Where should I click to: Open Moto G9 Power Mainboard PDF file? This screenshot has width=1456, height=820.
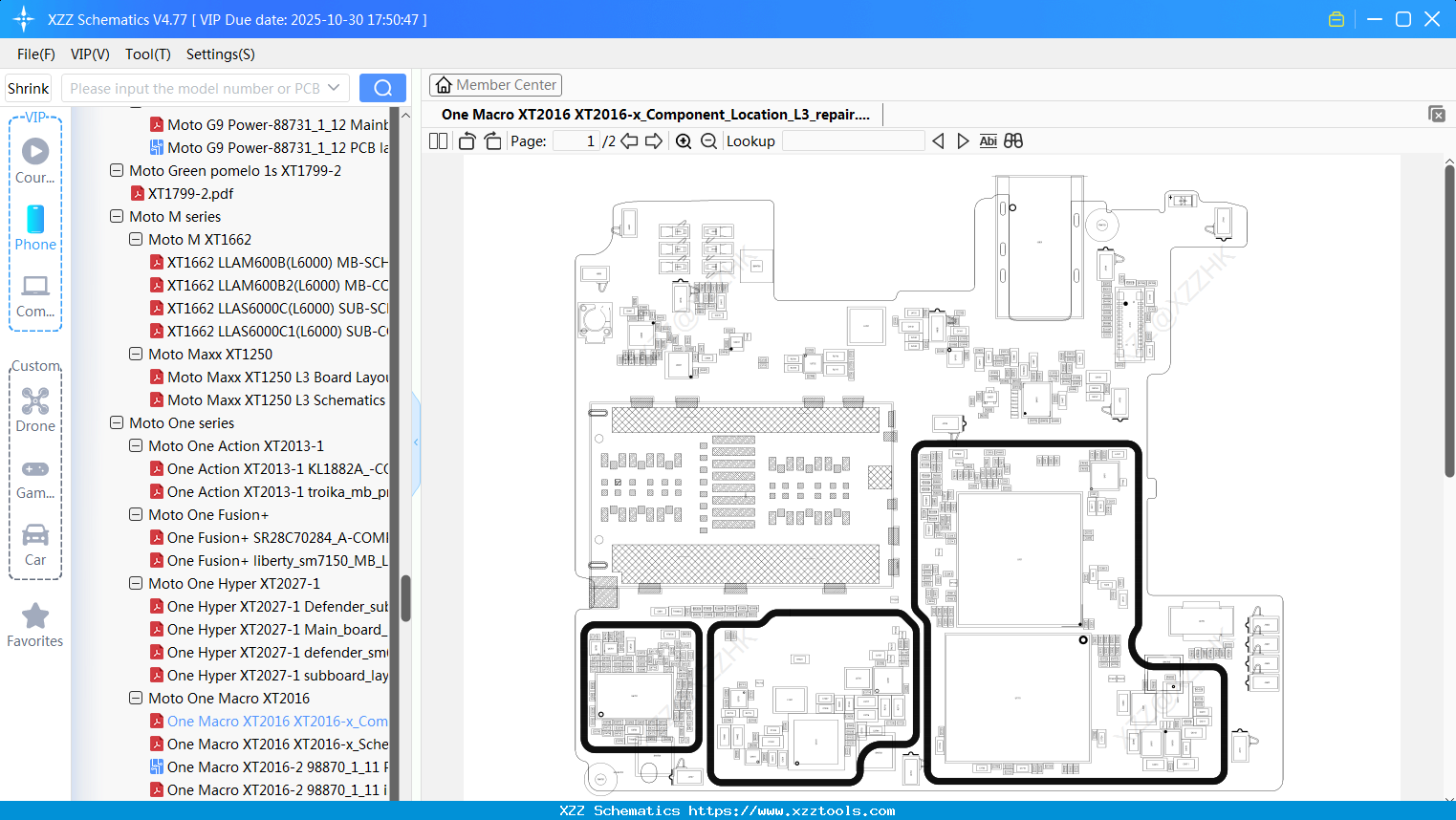tap(269, 124)
